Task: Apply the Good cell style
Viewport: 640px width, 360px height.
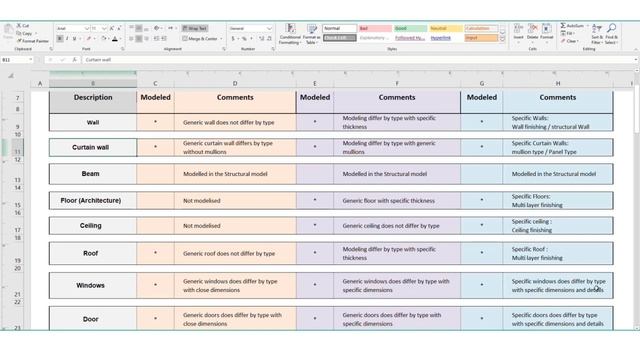Action: [411, 28]
